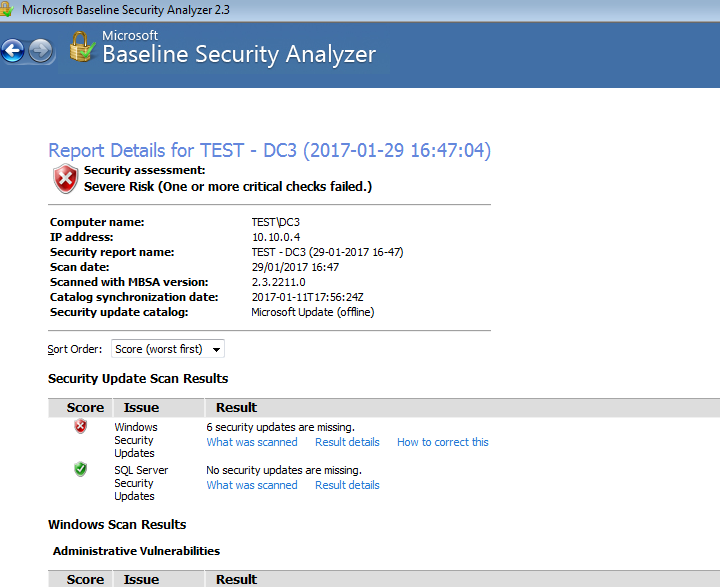Screen dimensions: 720x587
Task: Click Windows Scan Results heading
Action: 117,525
